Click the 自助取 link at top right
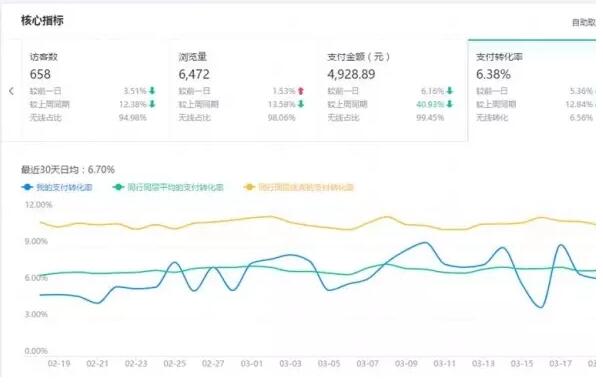603x385 pixels. point(584,23)
